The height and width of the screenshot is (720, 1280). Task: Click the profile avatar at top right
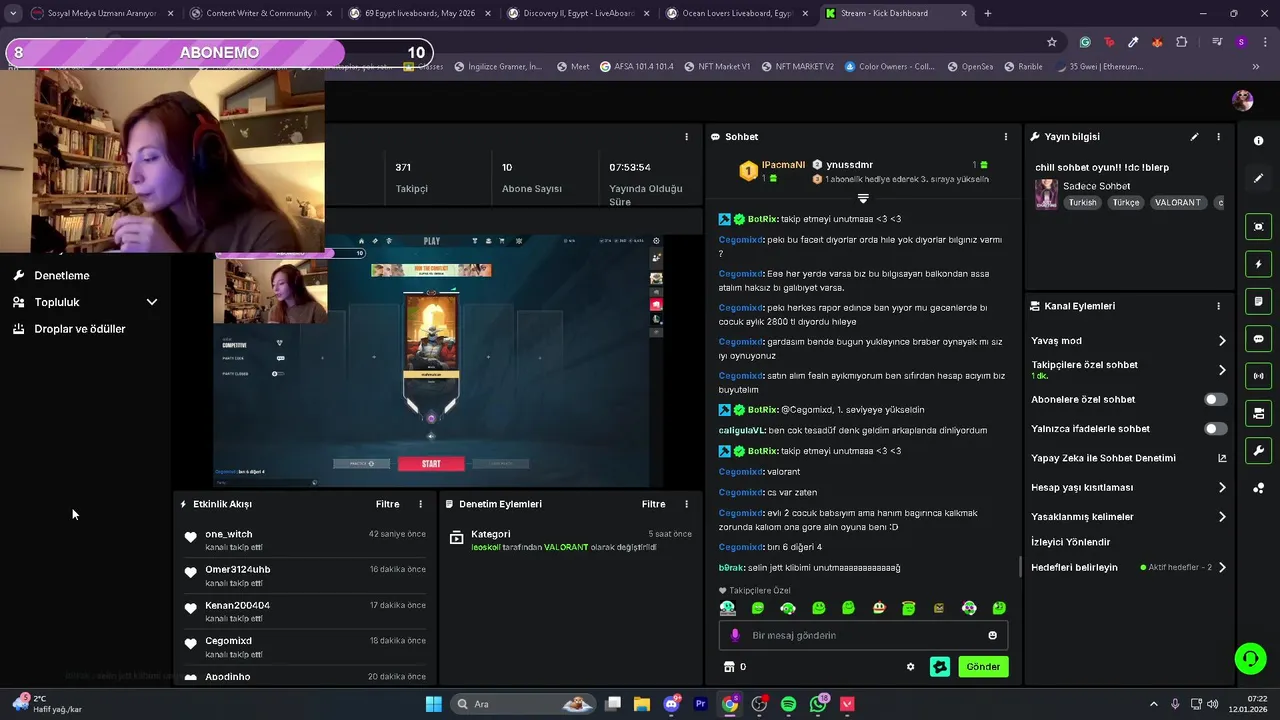(1243, 100)
